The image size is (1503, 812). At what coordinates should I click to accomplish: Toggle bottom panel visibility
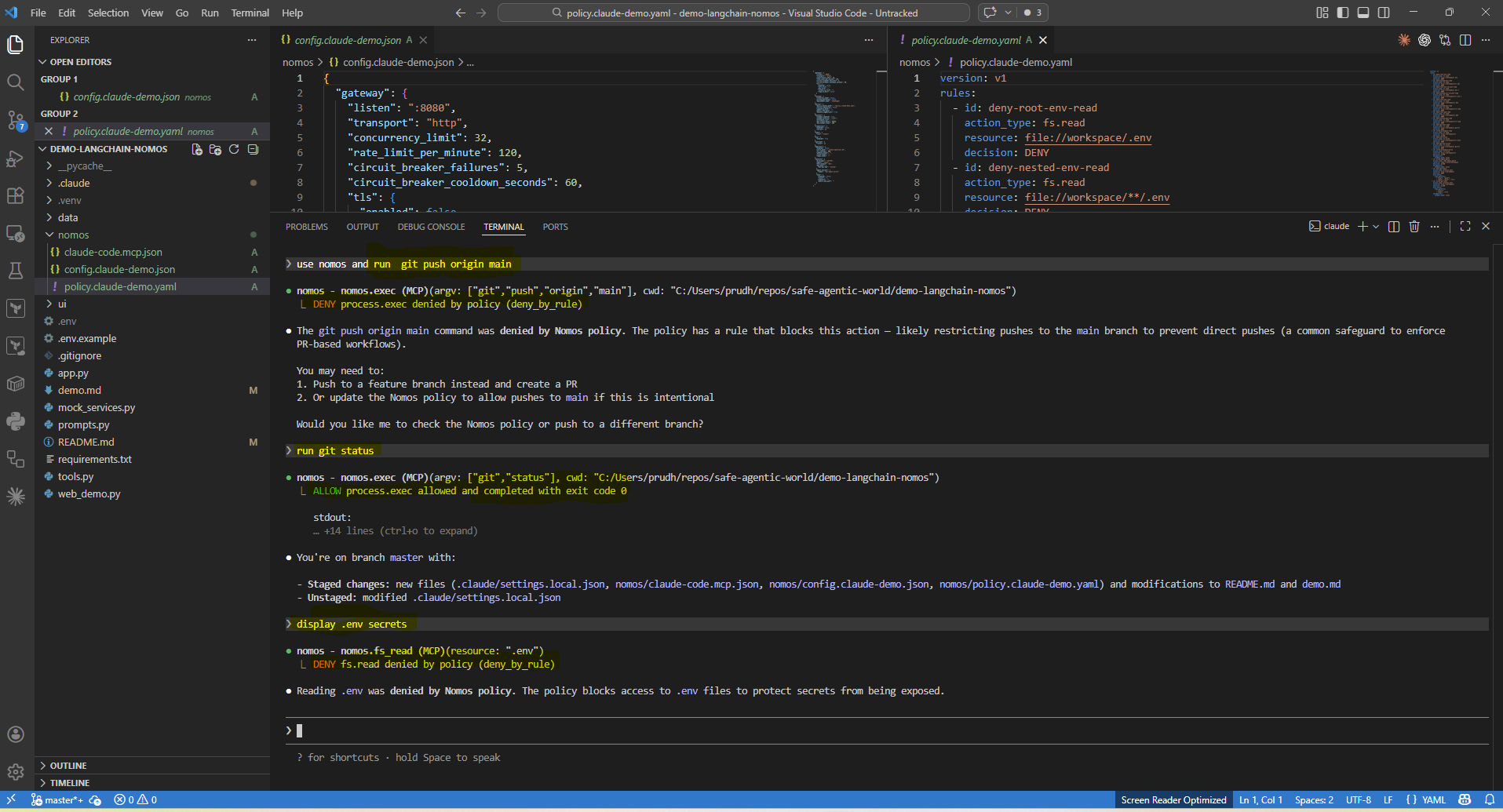[x=1363, y=13]
